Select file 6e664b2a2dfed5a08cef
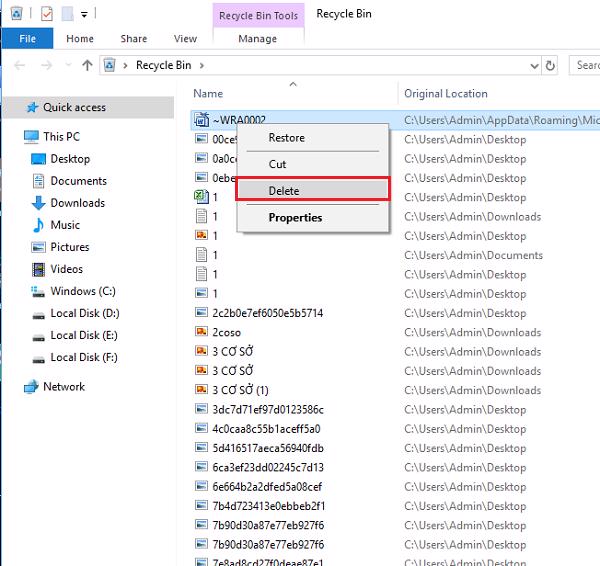Viewport: 600px width, 566px height. coord(267,486)
